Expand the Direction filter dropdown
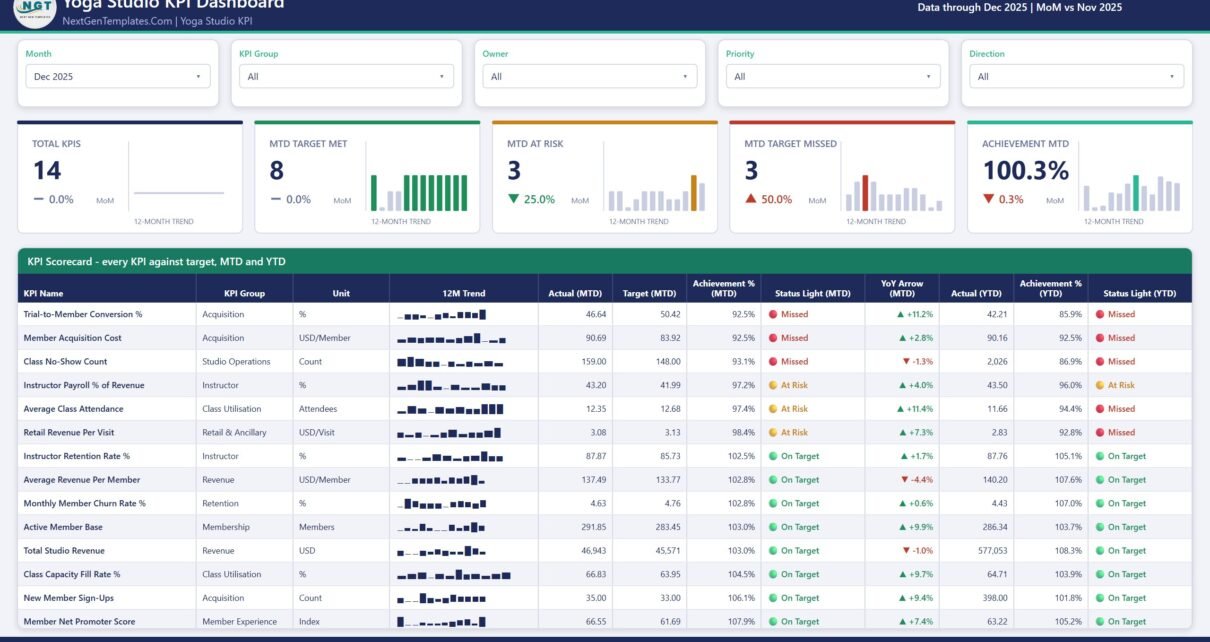 [x=1076, y=76]
